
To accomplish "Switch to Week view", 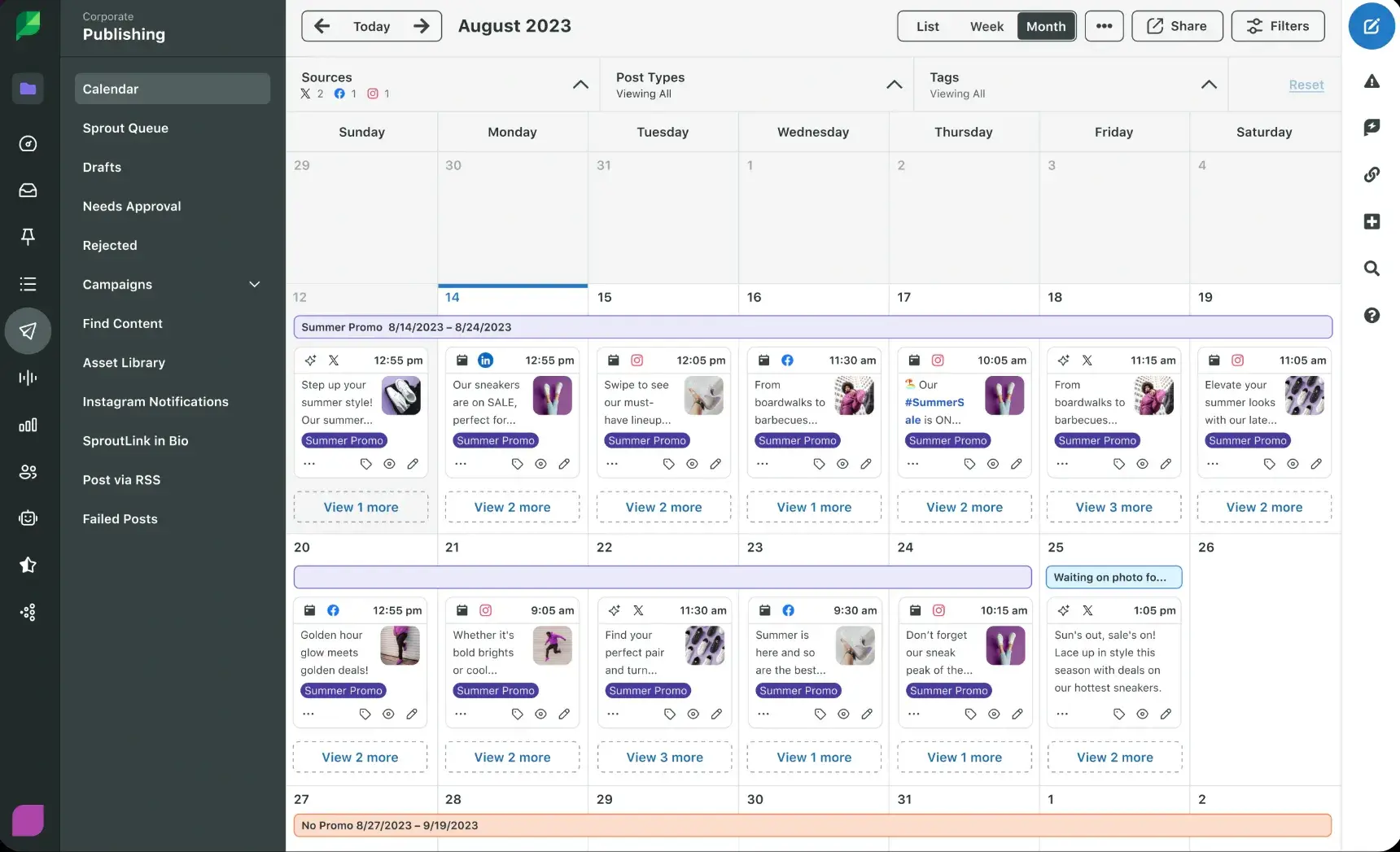I will pyautogui.click(x=987, y=26).
